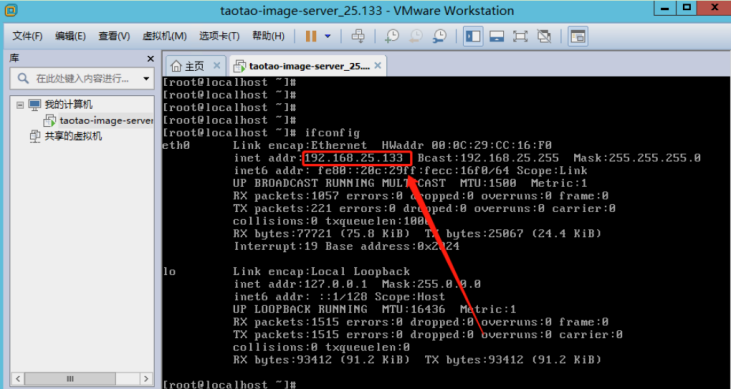Open the 编辑(E) menu

click(70, 36)
